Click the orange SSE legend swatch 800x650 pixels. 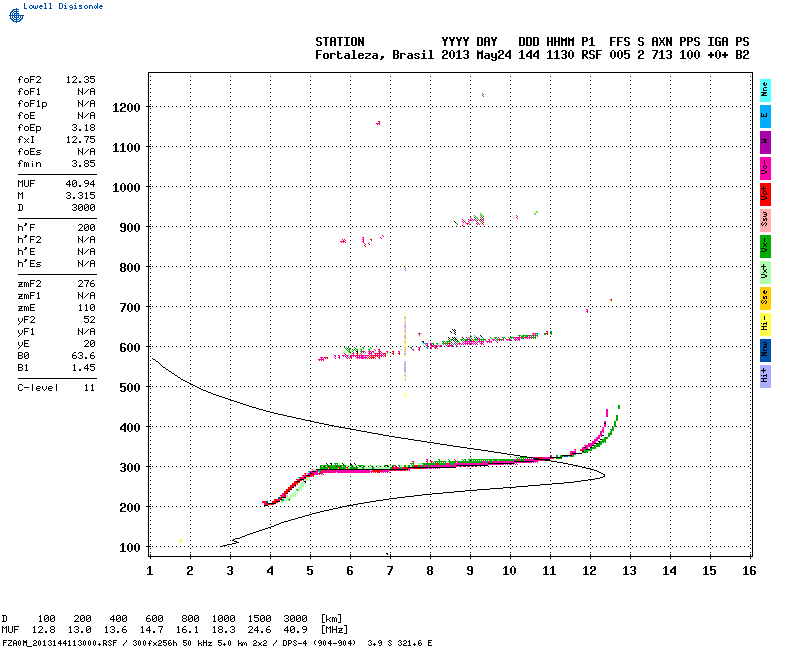(764, 298)
